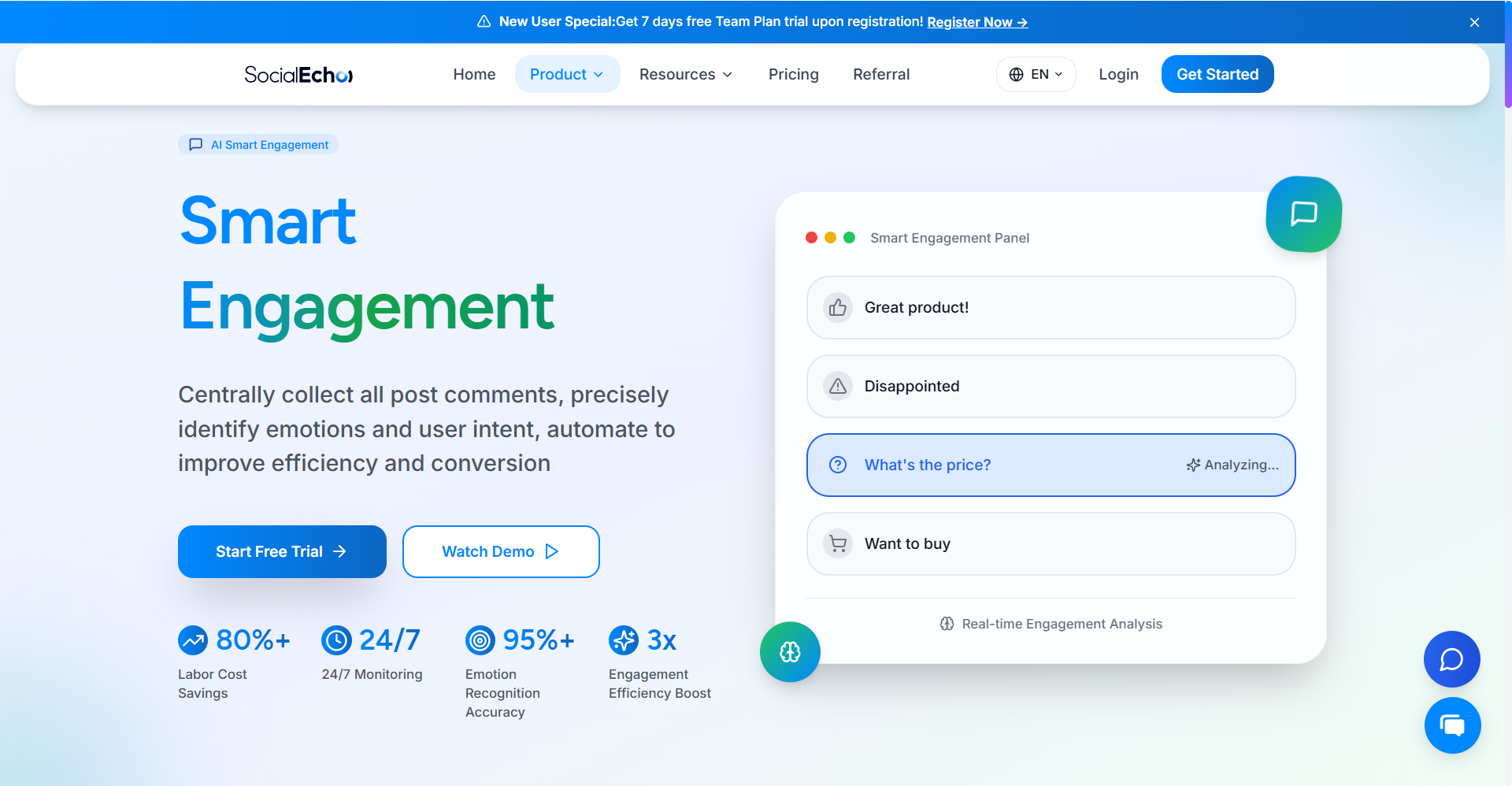Select the Great product! comment row
This screenshot has height=786, width=1512.
(1051, 307)
